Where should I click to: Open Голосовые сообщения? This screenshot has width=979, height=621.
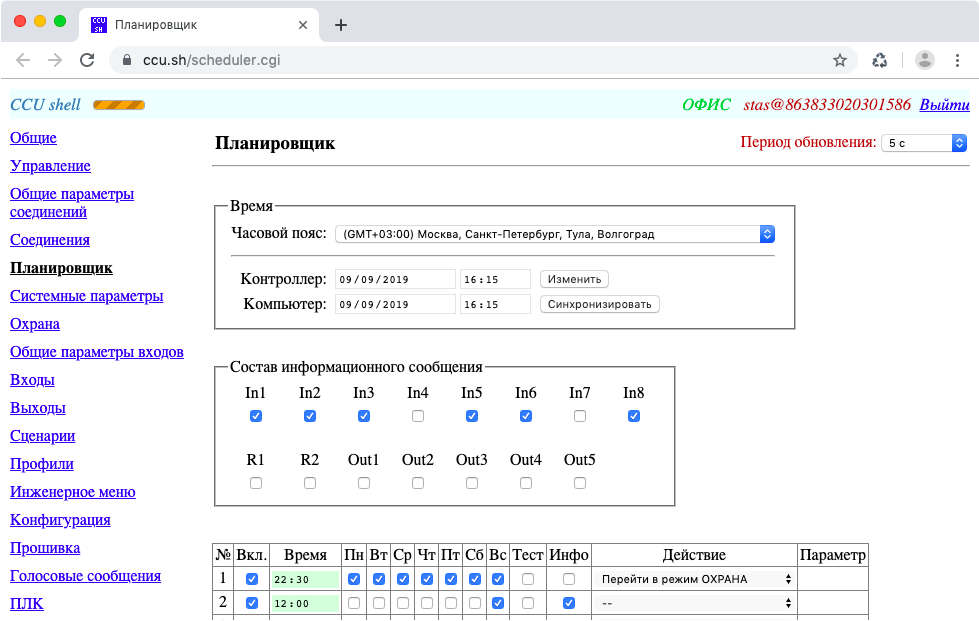click(86, 576)
